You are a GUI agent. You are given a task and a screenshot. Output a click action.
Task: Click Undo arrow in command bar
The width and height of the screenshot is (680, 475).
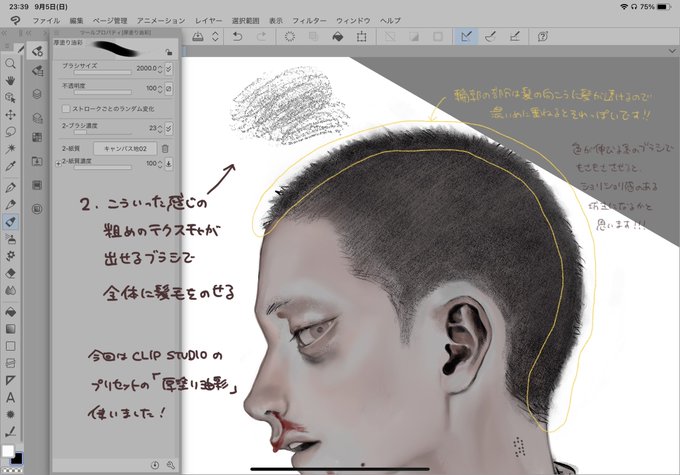(x=237, y=36)
